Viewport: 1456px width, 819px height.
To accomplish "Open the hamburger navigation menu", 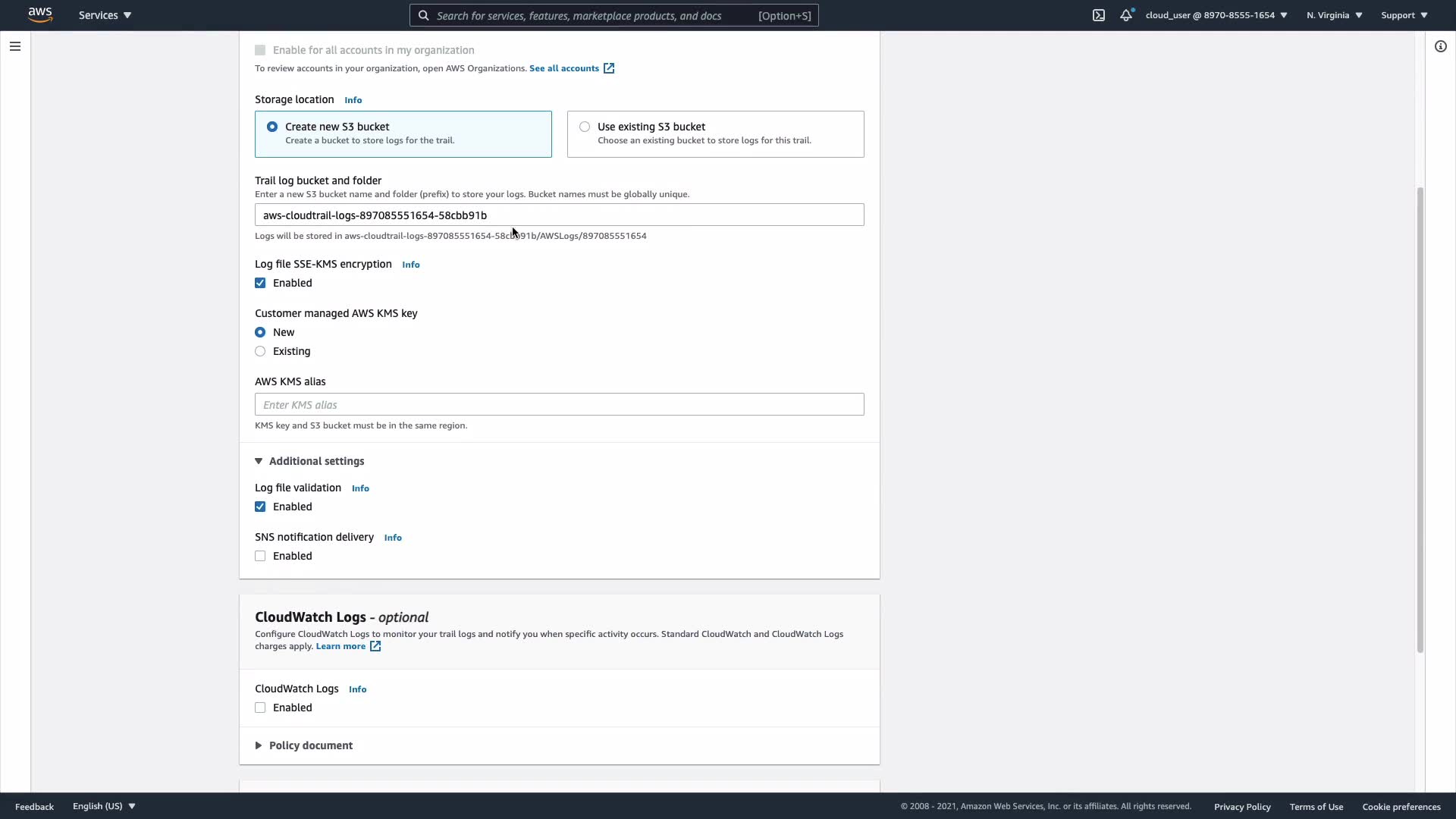I will point(14,46).
